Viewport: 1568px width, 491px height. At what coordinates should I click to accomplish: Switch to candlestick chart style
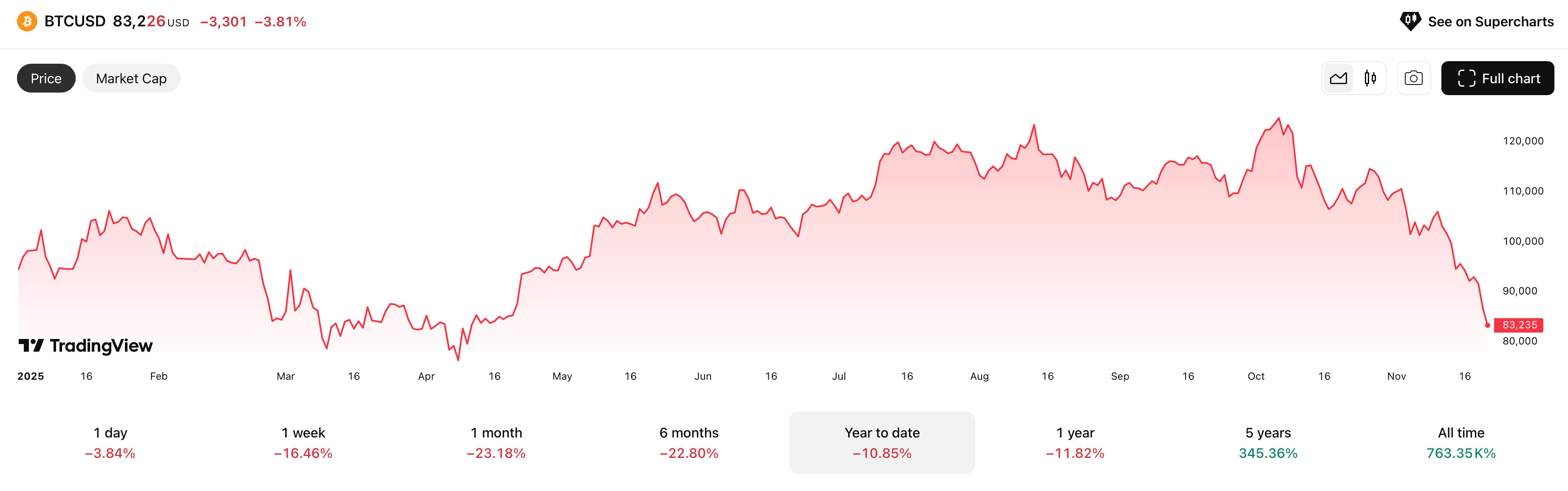(x=1370, y=79)
